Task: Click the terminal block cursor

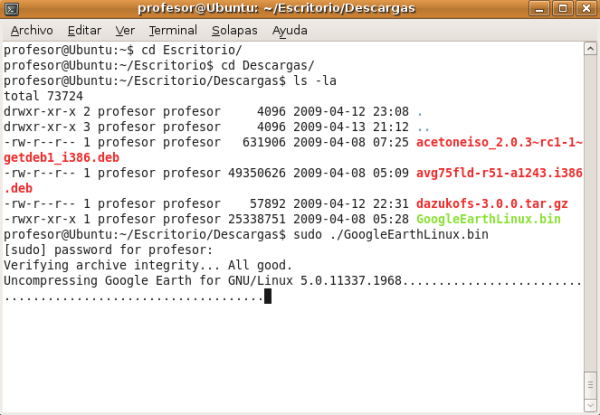Action: pos(268,296)
